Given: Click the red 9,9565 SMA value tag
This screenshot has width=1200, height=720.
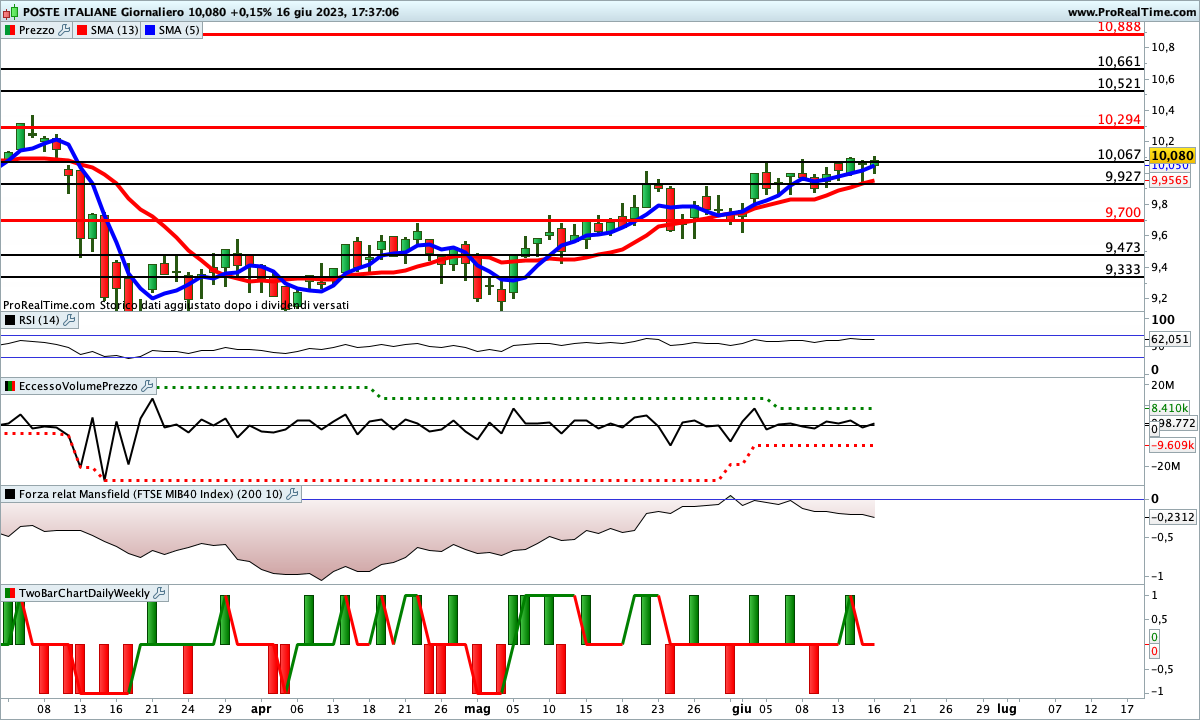Looking at the screenshot, I should 1170,180.
